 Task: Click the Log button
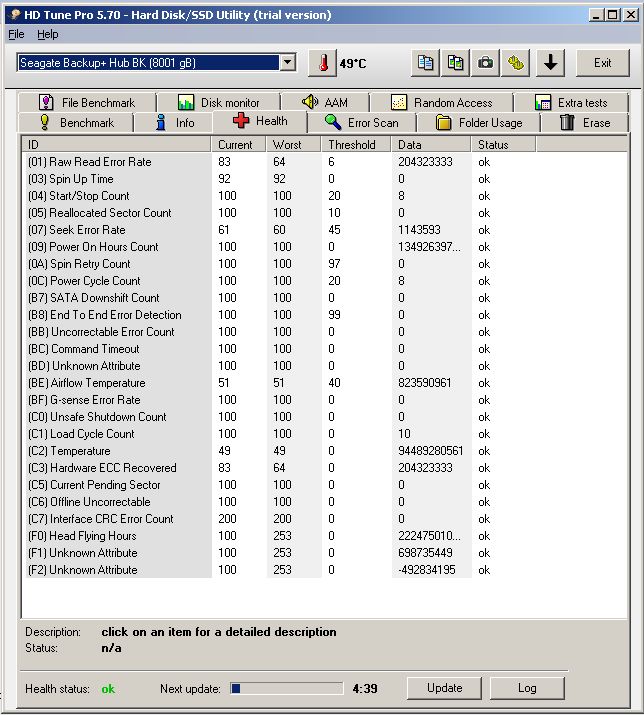point(527,688)
